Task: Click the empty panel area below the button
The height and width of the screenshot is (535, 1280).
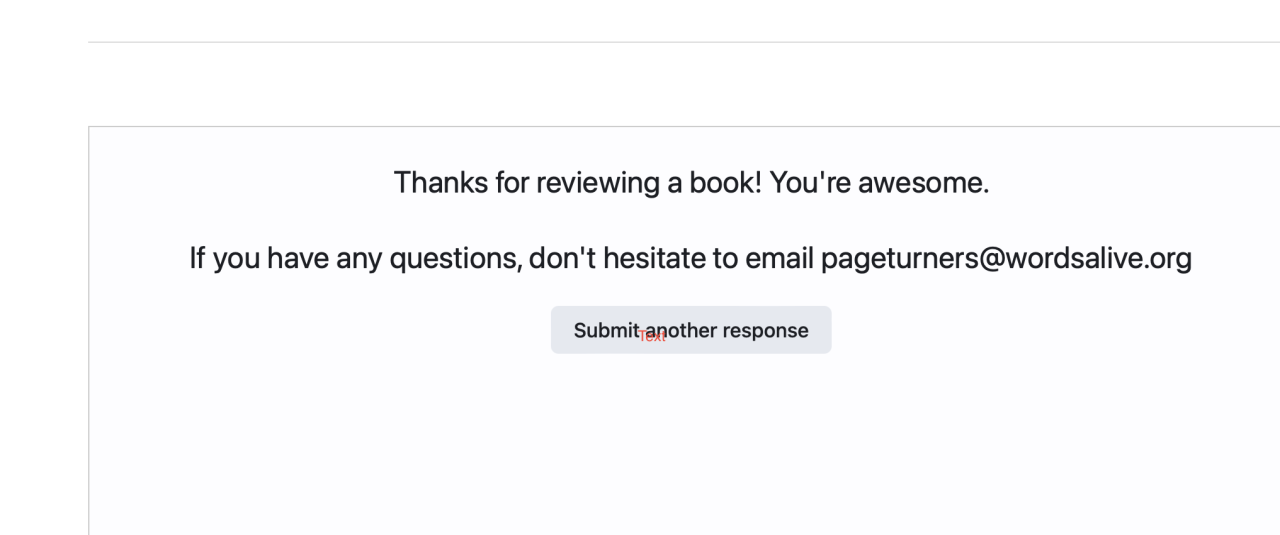Action: pyautogui.click(x=690, y=450)
